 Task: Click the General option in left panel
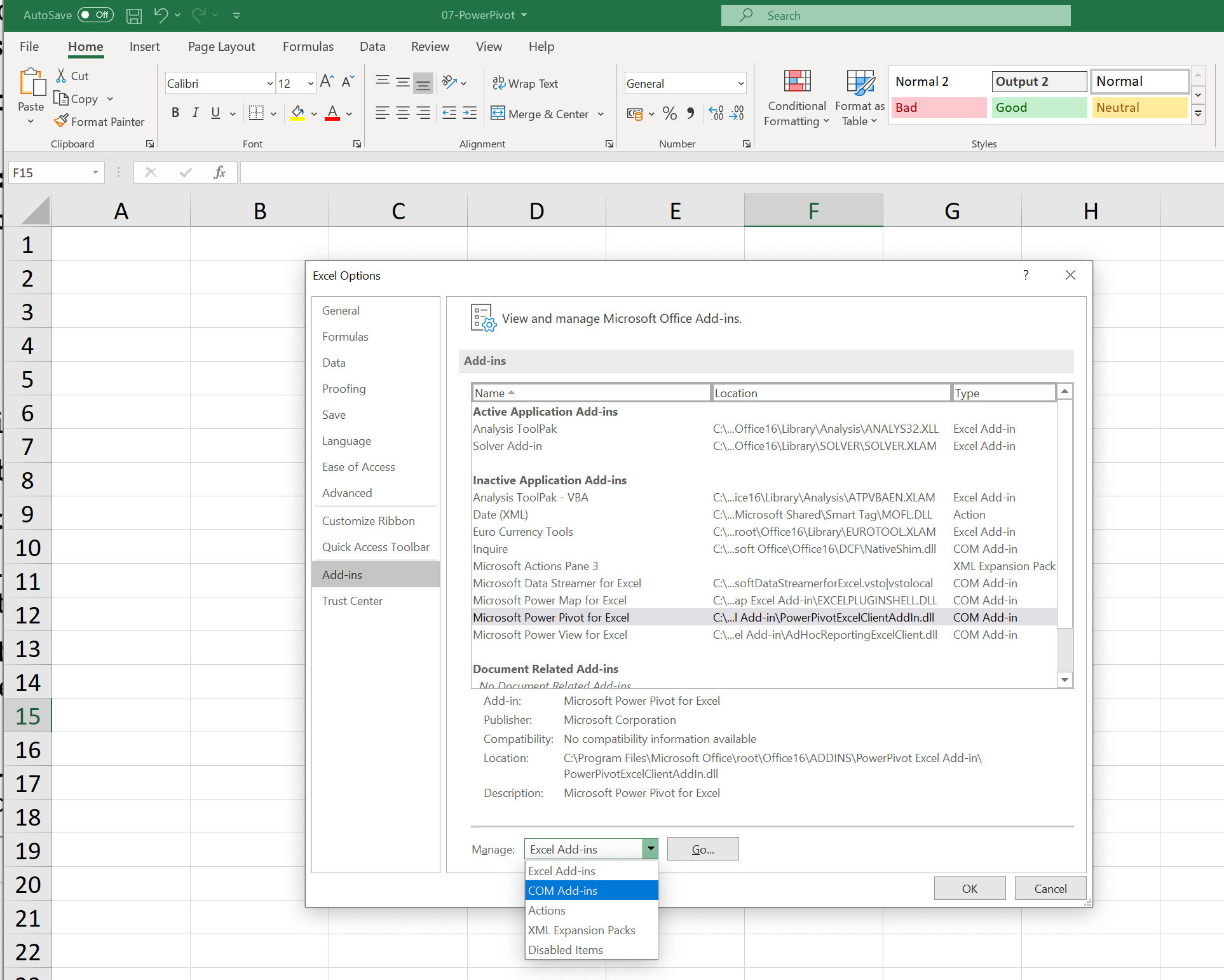click(x=342, y=310)
